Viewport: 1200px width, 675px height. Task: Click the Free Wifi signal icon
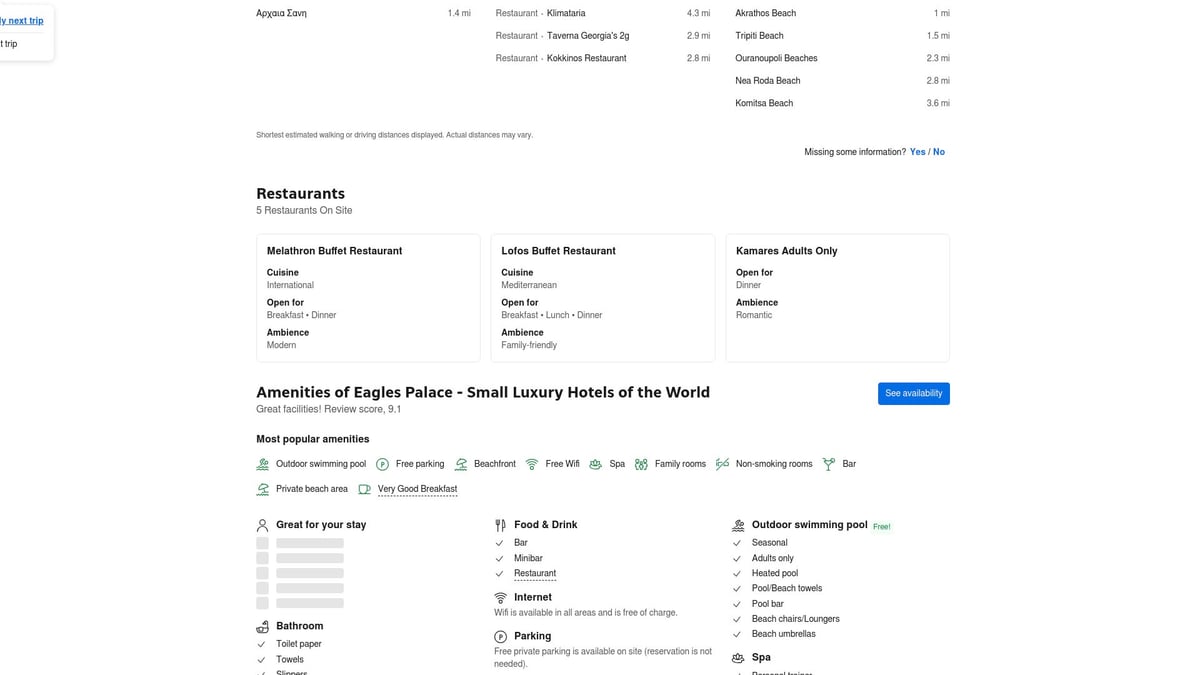[x=532, y=464]
